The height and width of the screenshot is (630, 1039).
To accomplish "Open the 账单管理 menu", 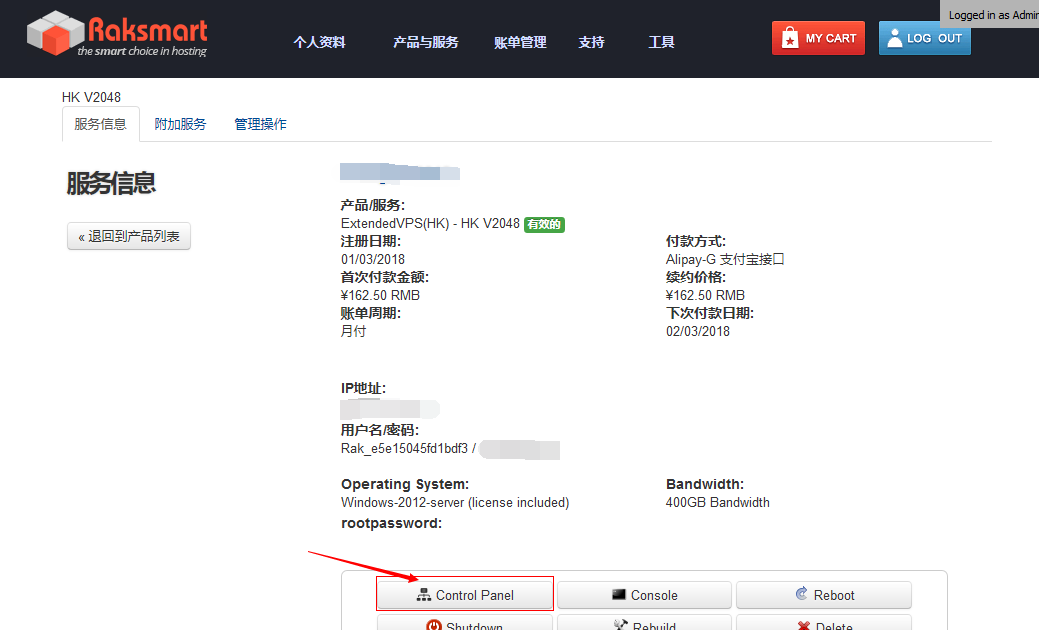I will pyautogui.click(x=520, y=42).
